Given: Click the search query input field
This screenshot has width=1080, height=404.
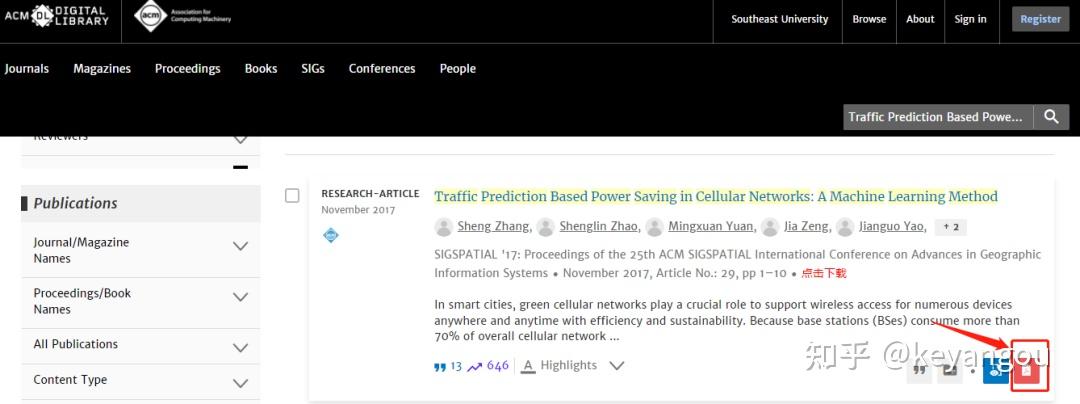Looking at the screenshot, I should pos(936,117).
